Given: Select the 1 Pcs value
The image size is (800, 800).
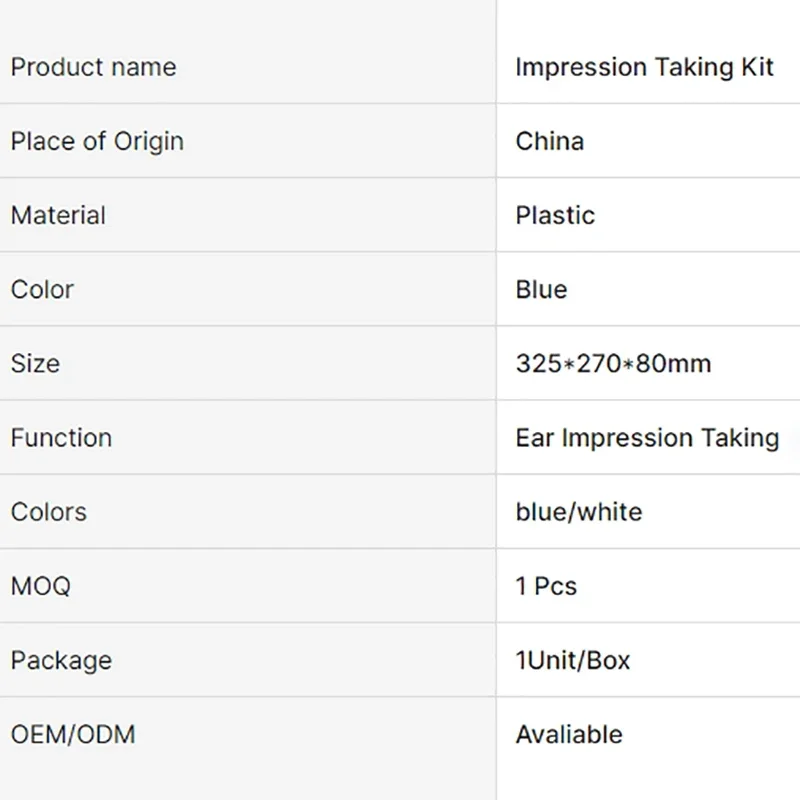Looking at the screenshot, I should point(546,586).
